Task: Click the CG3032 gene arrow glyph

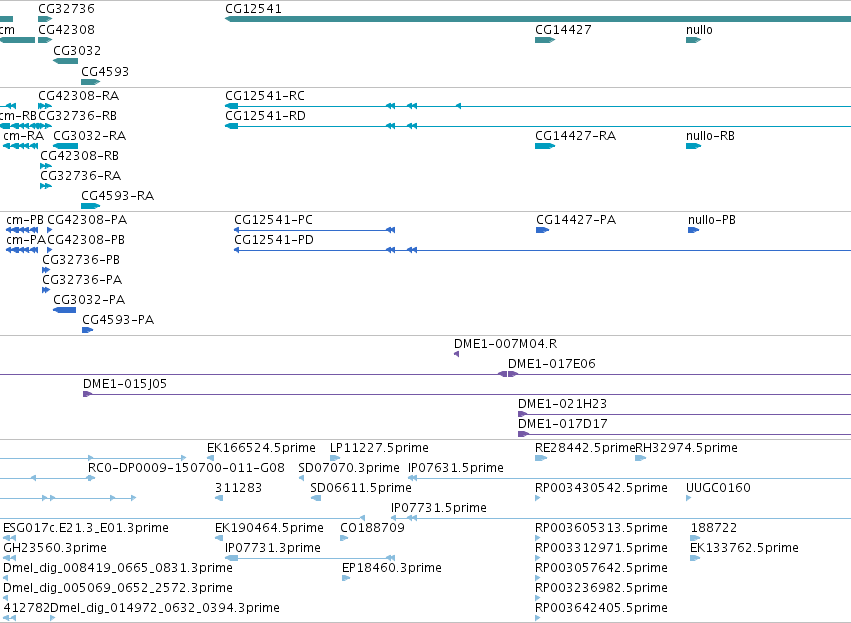Action: pyautogui.click(x=66, y=61)
